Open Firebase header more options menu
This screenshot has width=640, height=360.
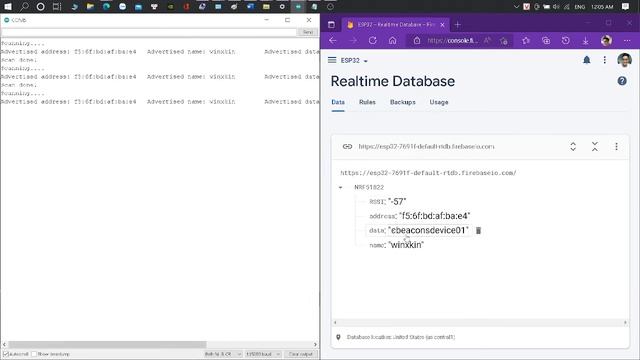[x=604, y=60]
